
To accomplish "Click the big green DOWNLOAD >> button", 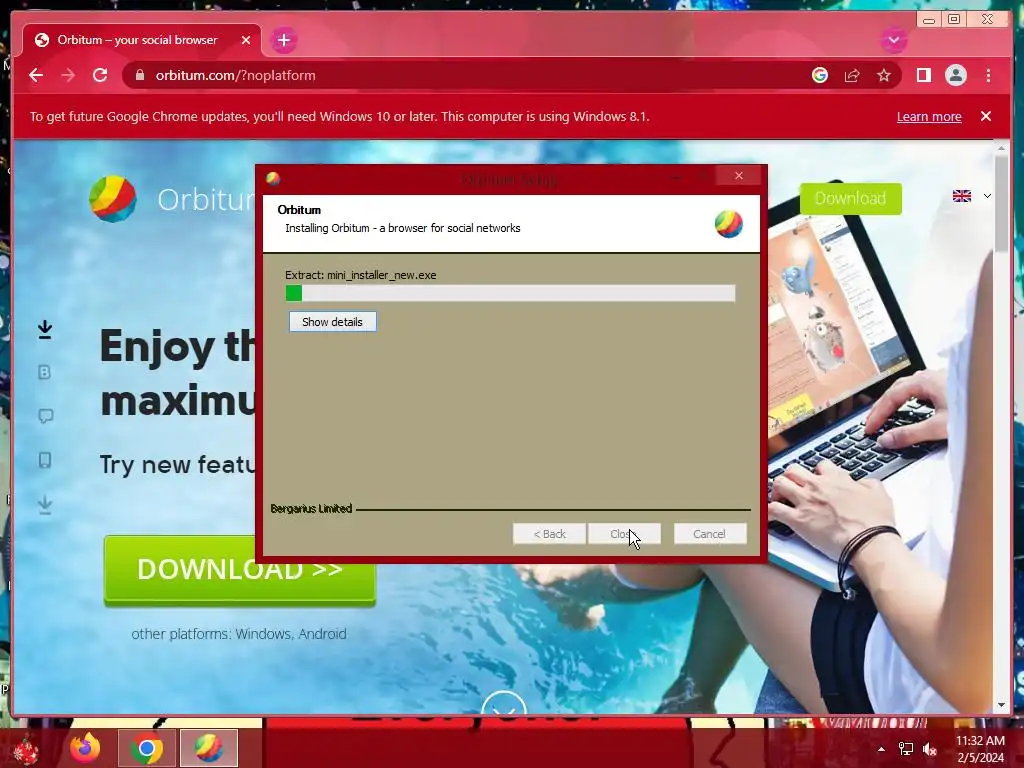I will pos(240,569).
